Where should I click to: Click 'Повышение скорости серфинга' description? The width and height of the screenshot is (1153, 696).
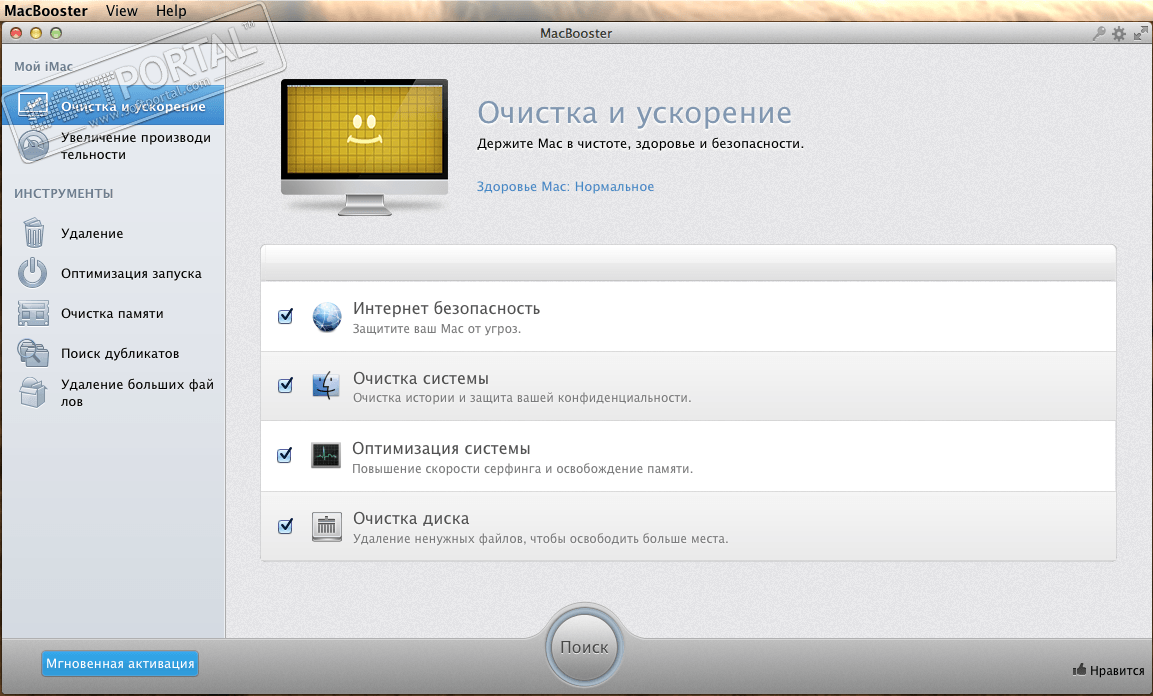[x=522, y=468]
